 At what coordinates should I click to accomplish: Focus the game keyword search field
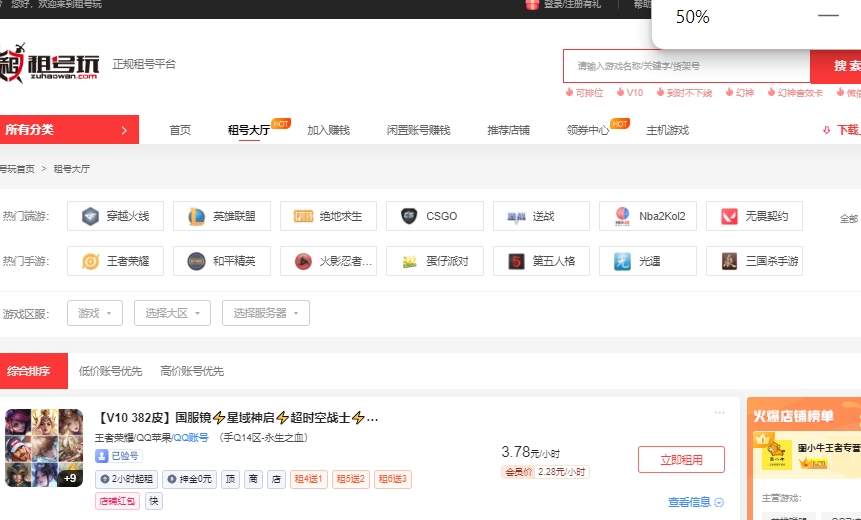pos(686,66)
